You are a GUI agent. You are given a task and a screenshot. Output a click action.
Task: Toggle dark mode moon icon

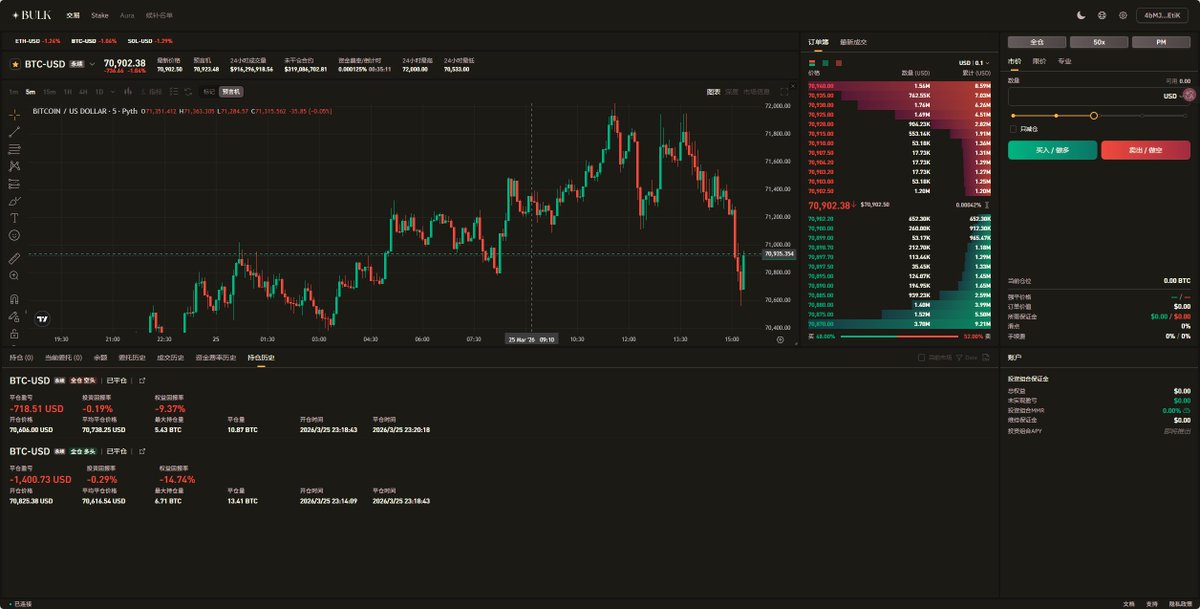(1081, 15)
